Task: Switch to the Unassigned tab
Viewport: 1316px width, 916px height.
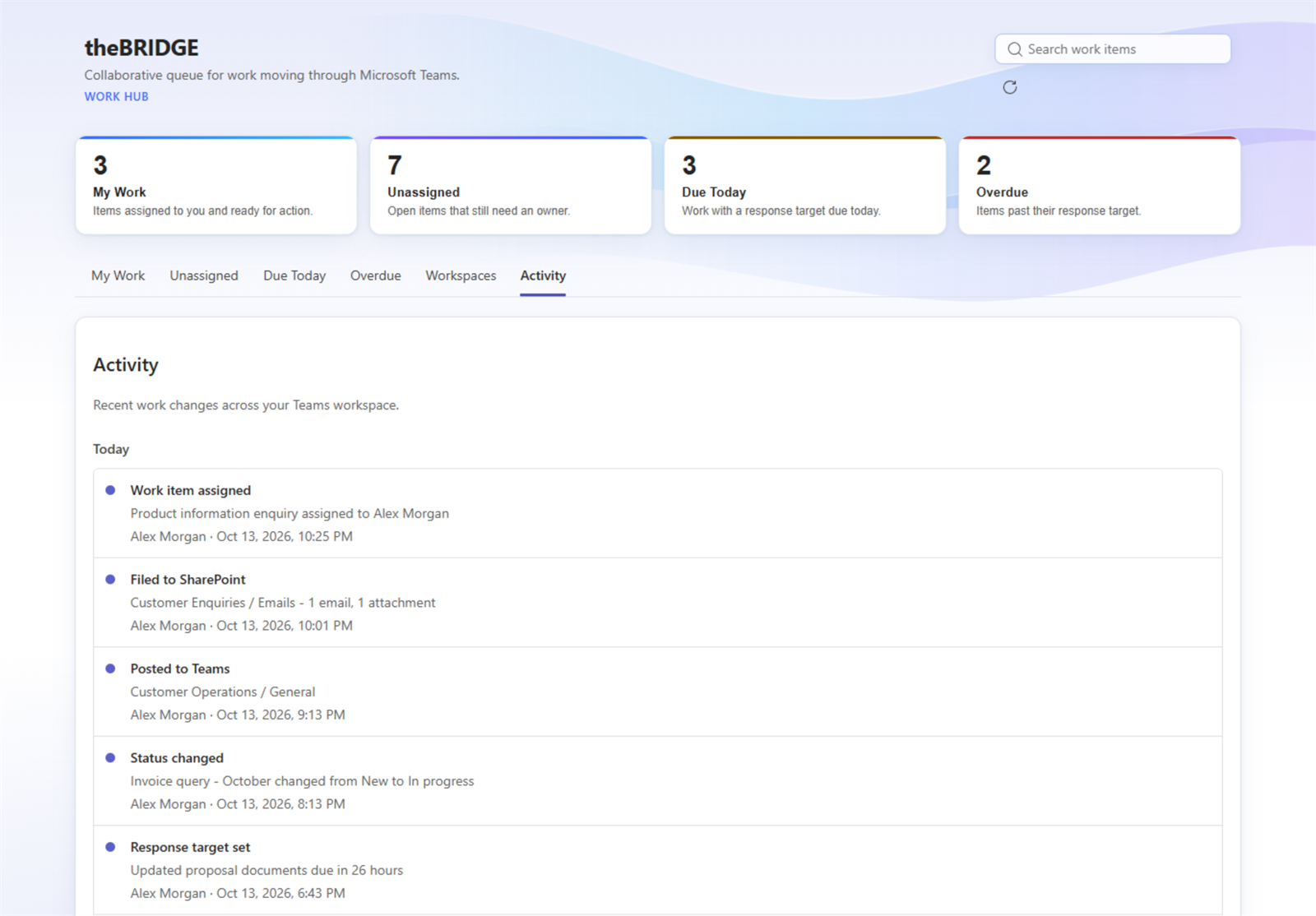Action: pyautogui.click(x=204, y=275)
